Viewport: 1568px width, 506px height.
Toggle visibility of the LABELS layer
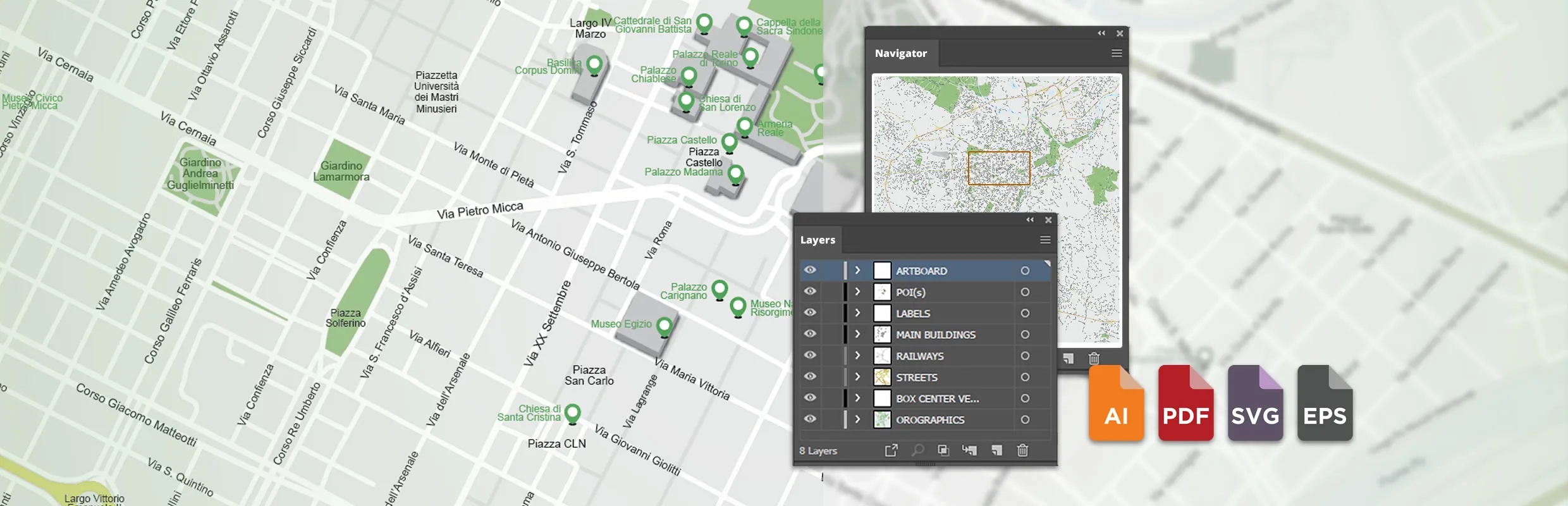click(810, 312)
